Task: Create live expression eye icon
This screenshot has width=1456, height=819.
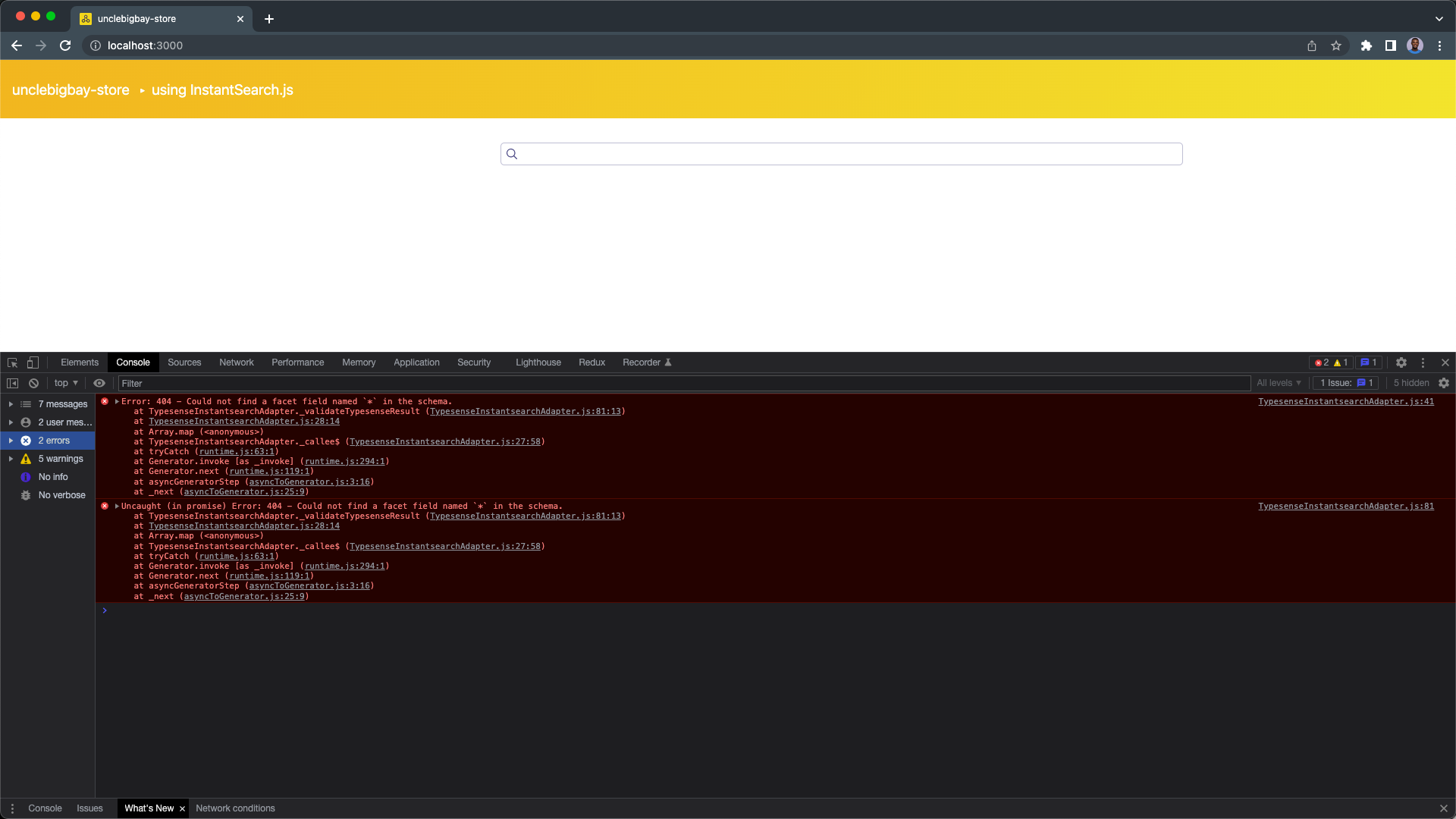Action: click(99, 383)
